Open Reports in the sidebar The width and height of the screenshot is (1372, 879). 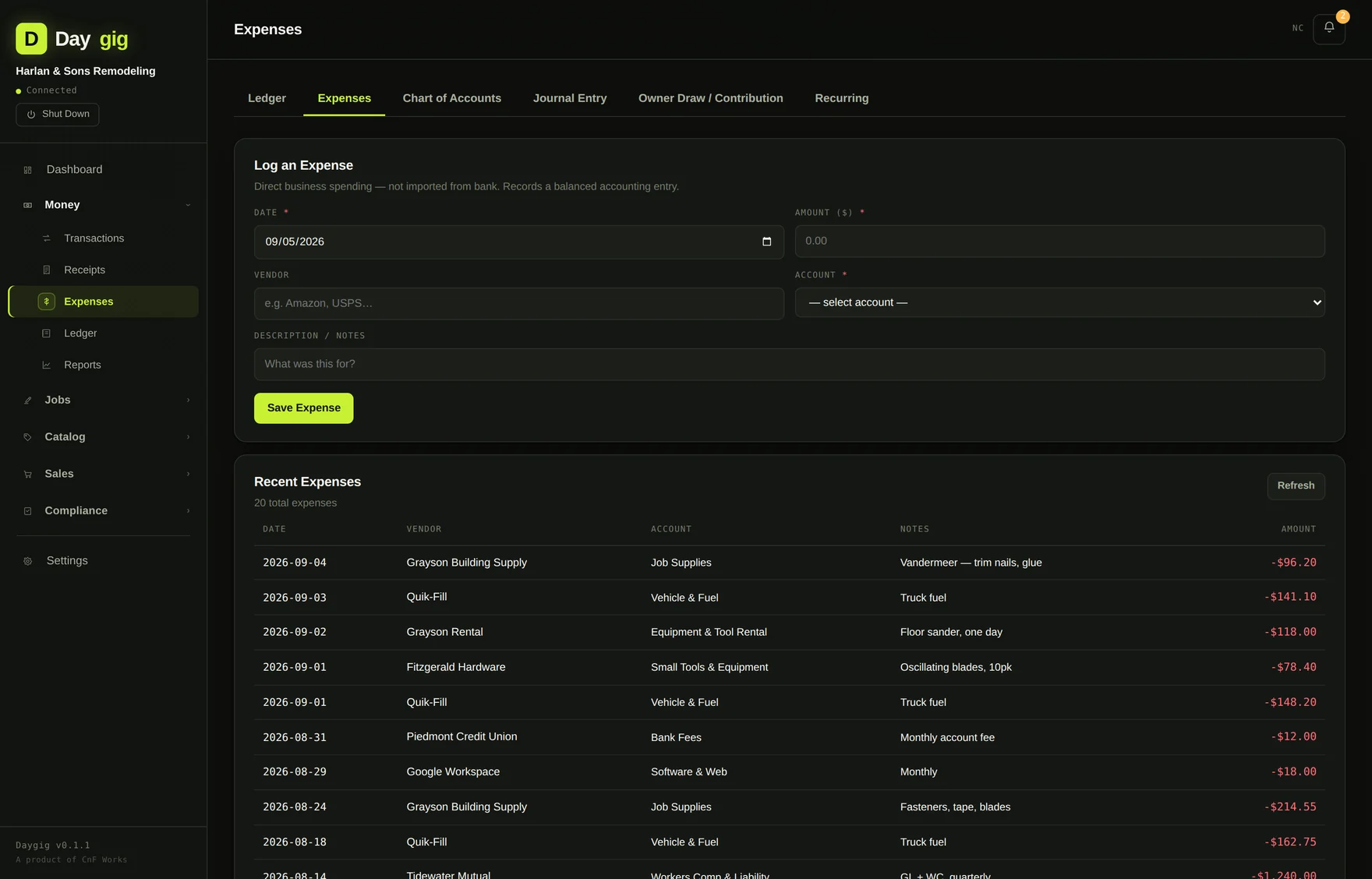pos(83,365)
